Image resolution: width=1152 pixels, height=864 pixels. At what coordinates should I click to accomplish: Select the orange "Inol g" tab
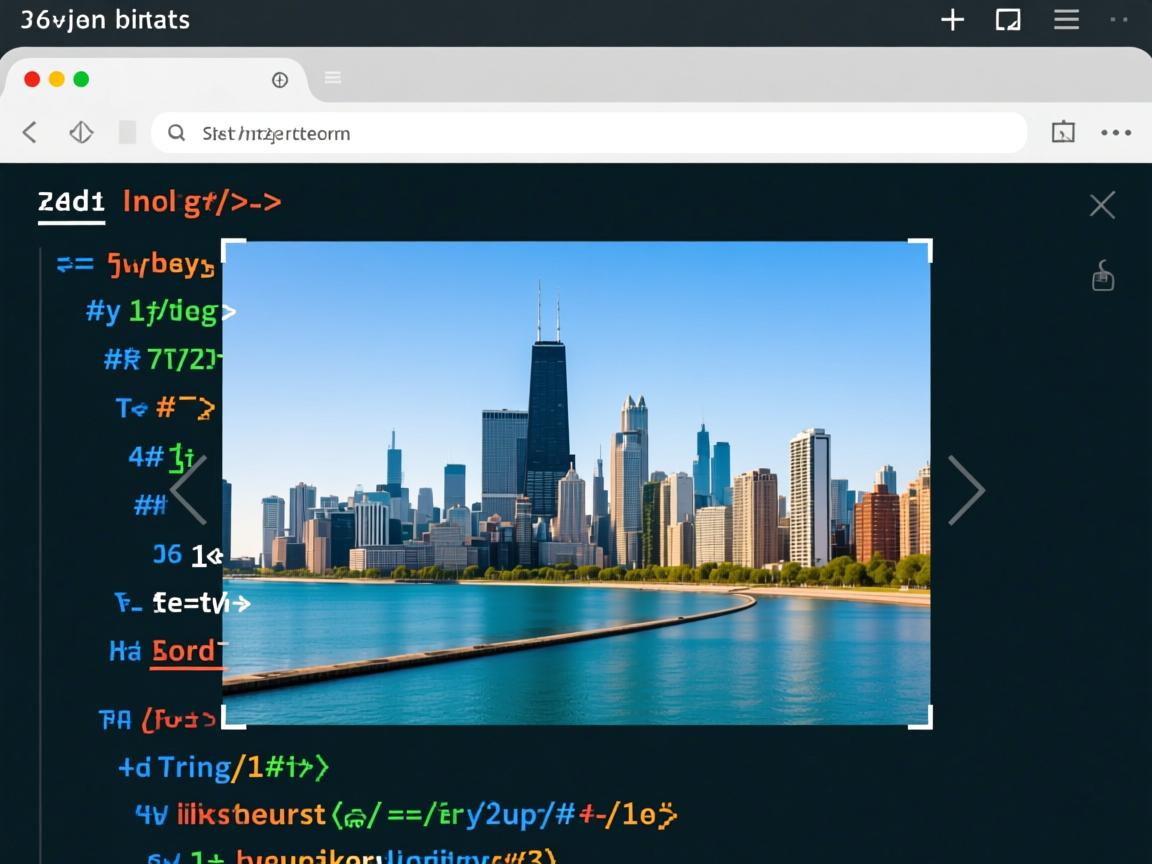(201, 202)
